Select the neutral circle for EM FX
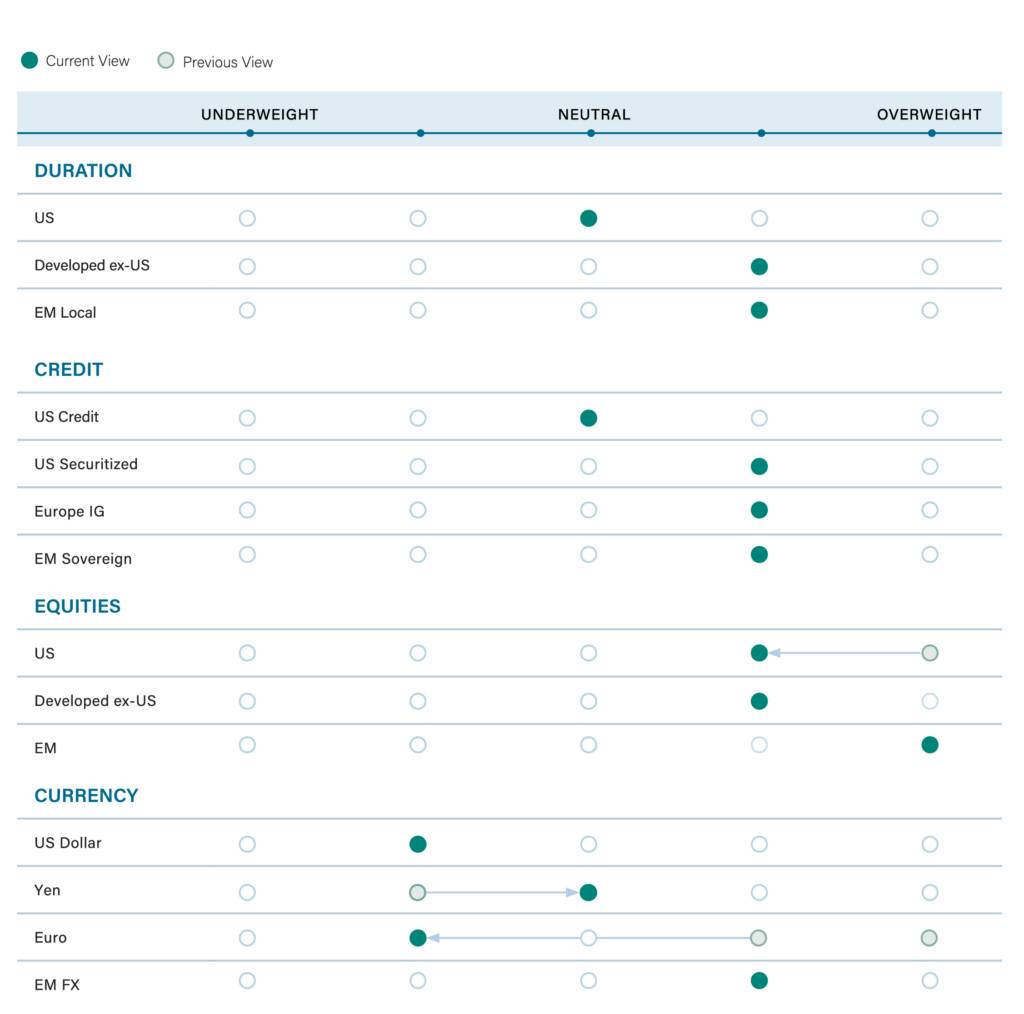 (589, 981)
